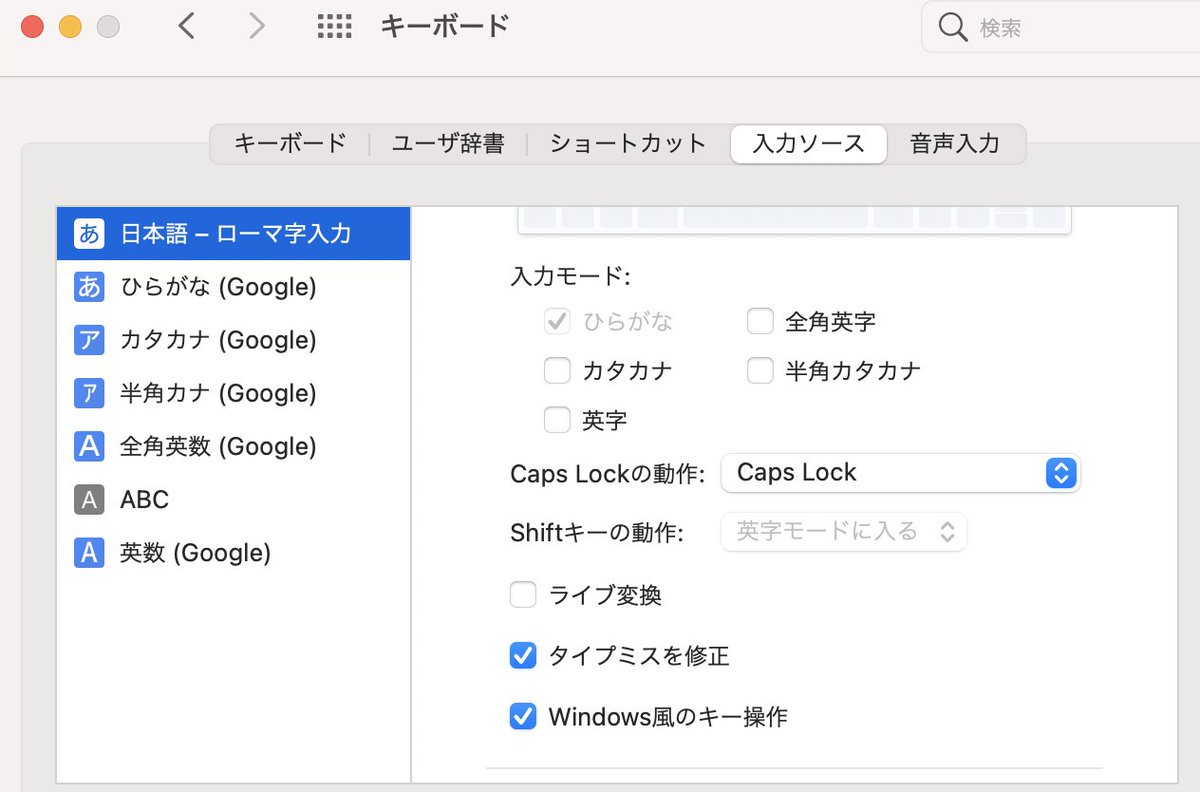Enable the 全角英字 input mode checkbox

760,321
